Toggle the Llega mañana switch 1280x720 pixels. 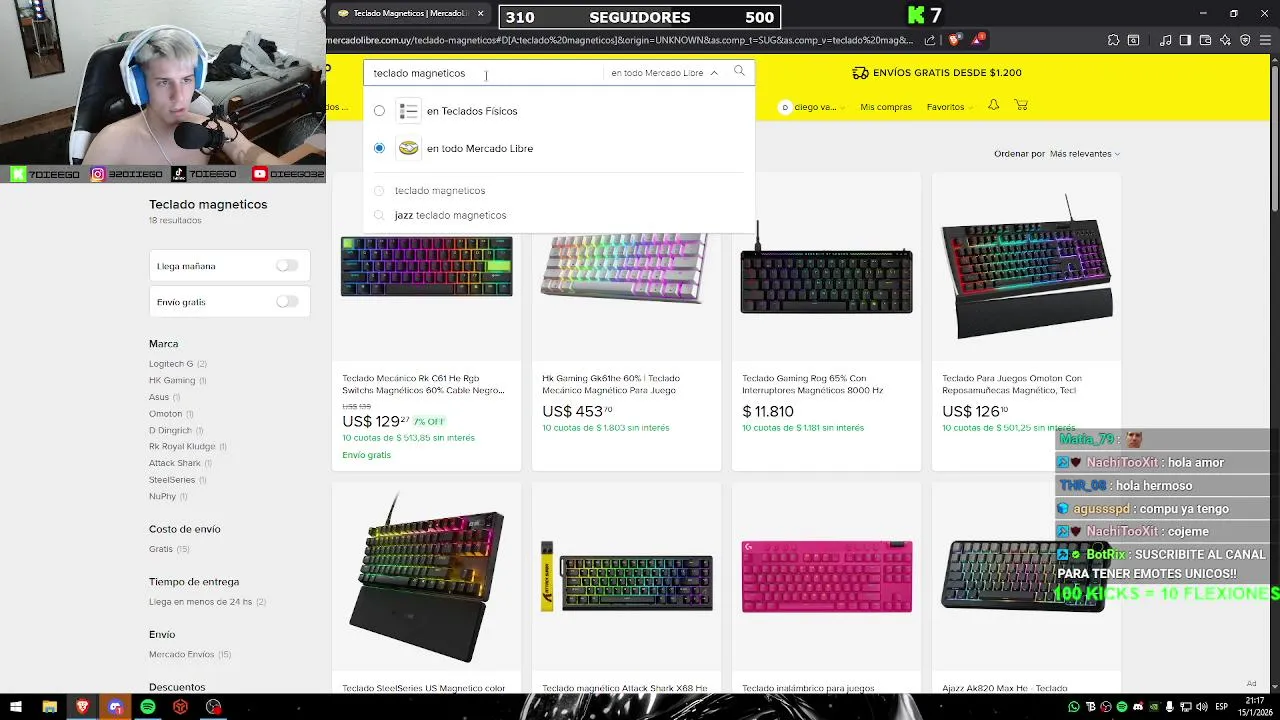[x=287, y=266]
